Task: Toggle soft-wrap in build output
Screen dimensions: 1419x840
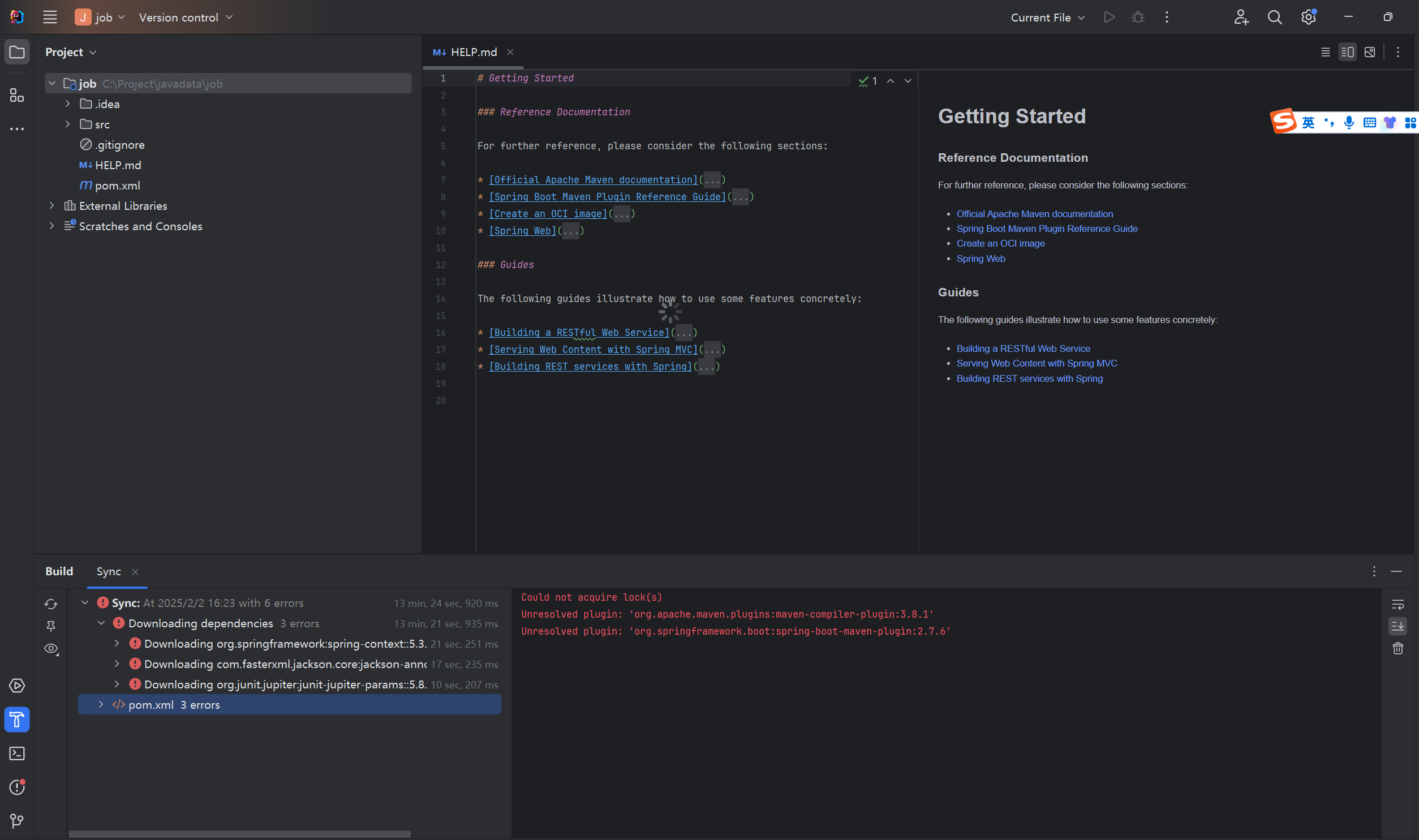Action: [1397, 605]
